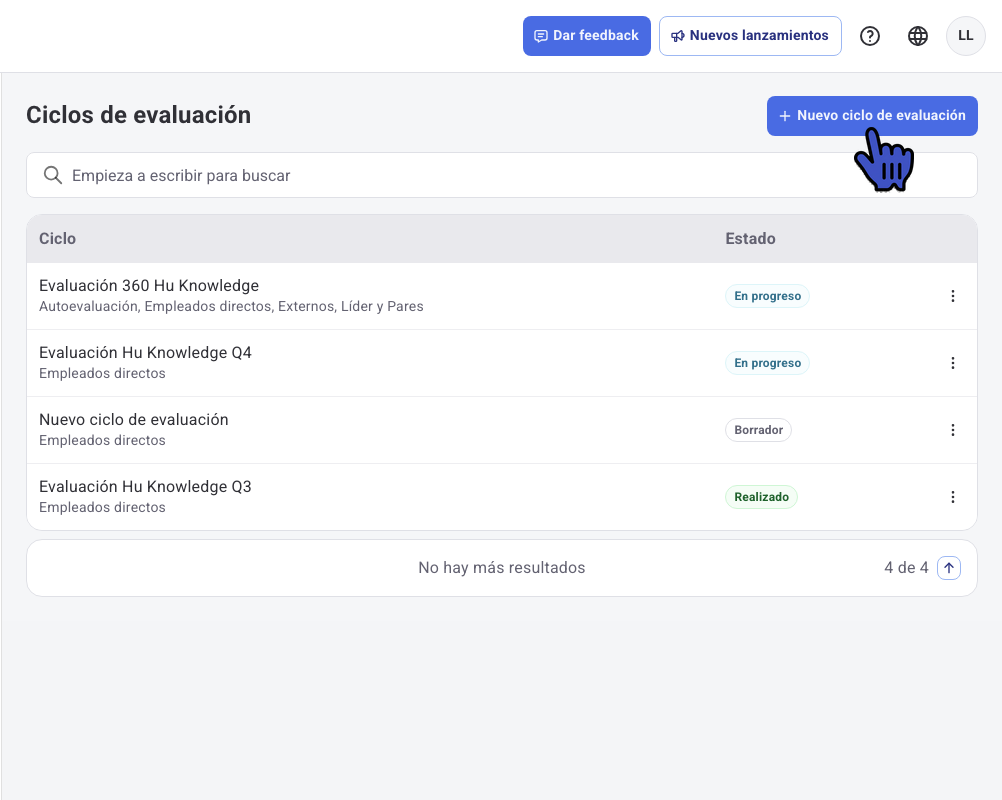Click the Ciclo column header
Viewport: 1002px width, 800px height.
coord(58,238)
